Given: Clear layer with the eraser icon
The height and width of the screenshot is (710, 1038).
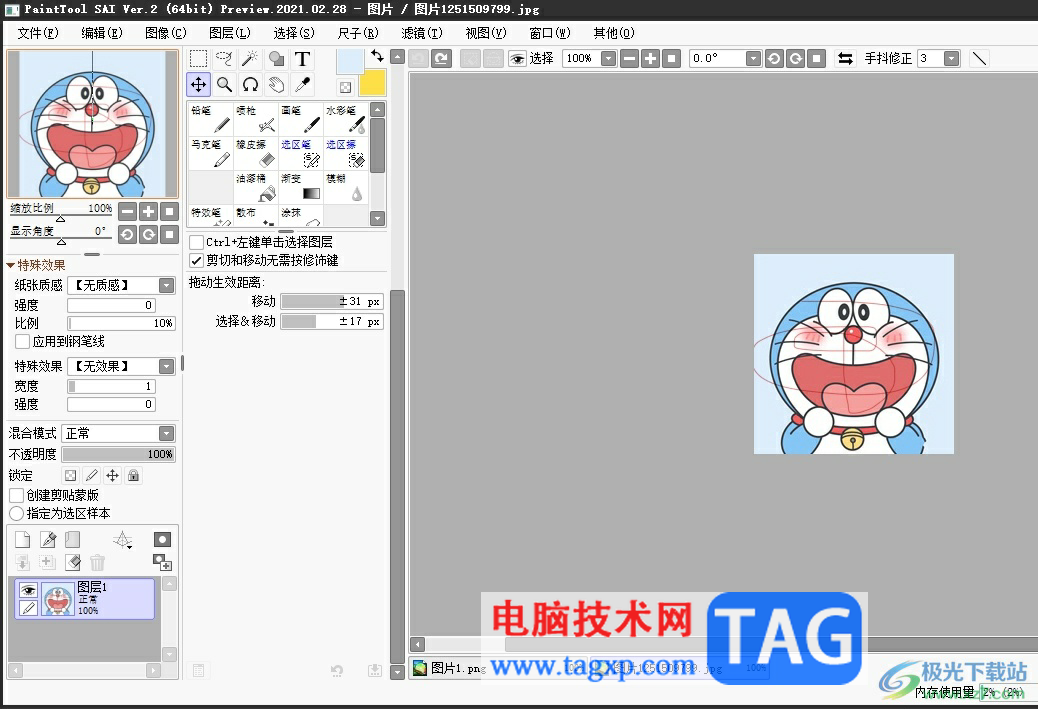Looking at the screenshot, I should click(73, 562).
